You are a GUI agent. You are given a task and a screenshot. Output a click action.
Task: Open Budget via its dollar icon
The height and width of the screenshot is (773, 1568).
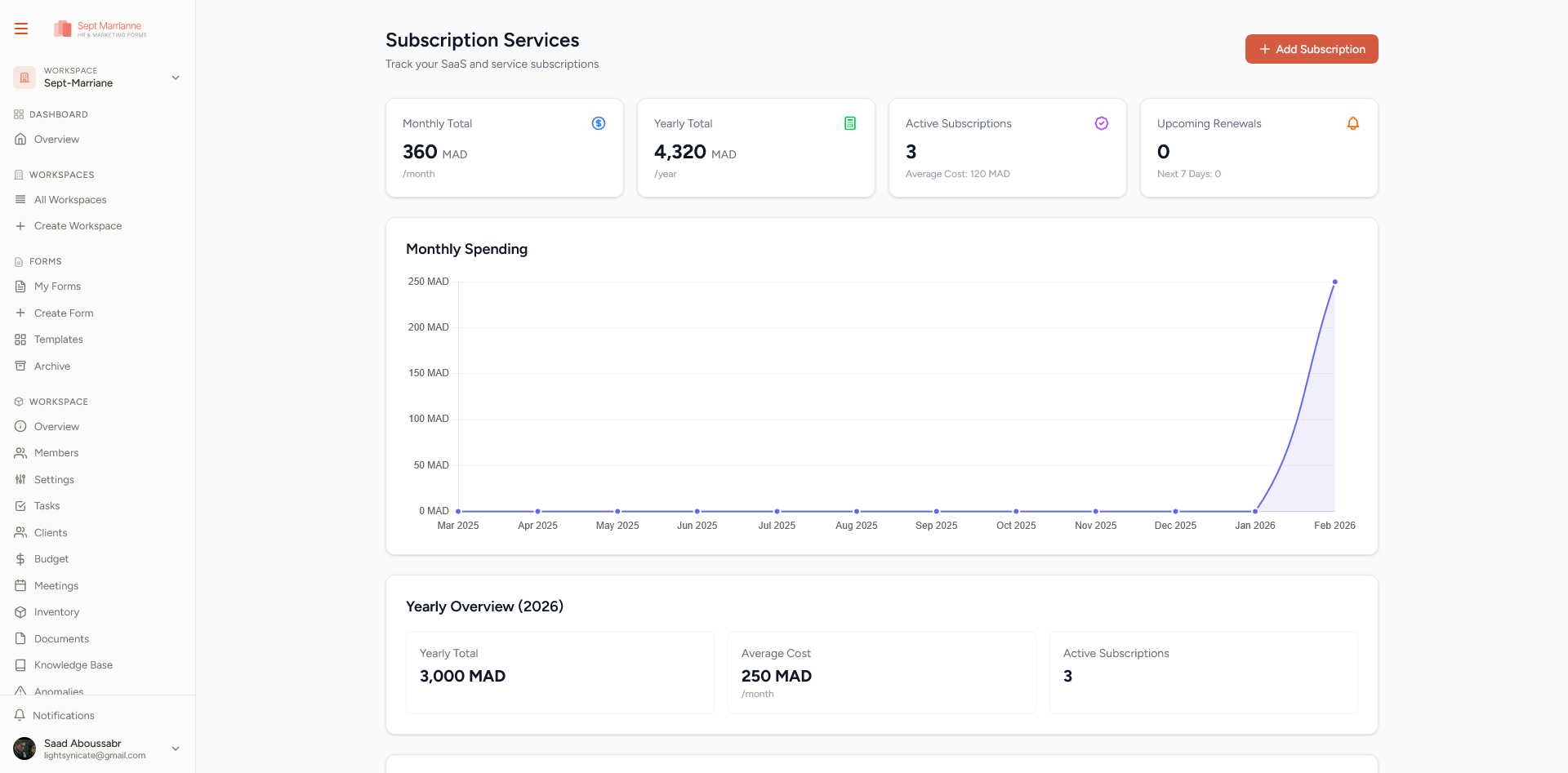tap(20, 559)
